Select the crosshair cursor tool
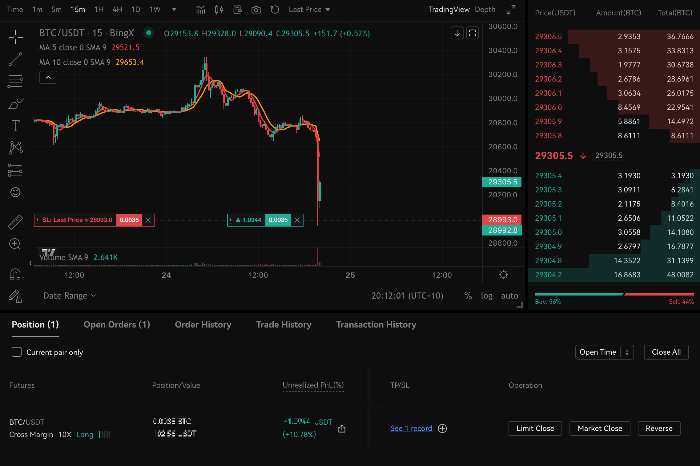The height and width of the screenshot is (466, 700). [x=16, y=37]
